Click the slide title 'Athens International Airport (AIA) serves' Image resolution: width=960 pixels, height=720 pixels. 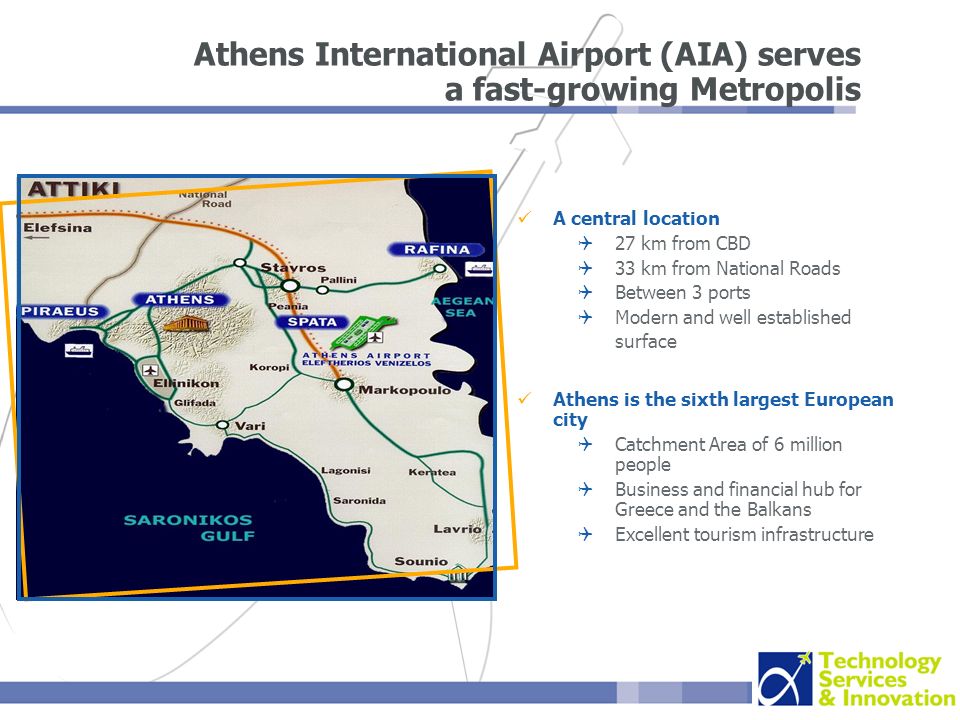coord(527,54)
